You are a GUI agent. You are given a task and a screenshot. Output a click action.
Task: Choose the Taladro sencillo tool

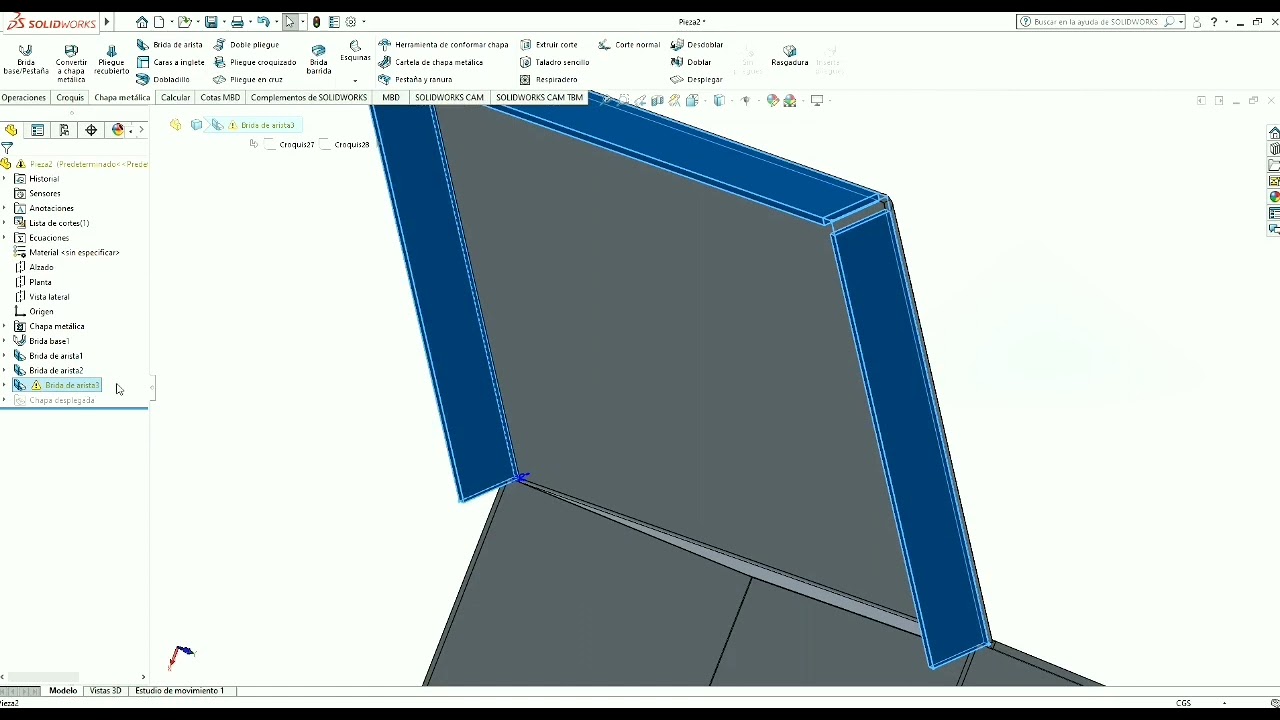coord(555,62)
